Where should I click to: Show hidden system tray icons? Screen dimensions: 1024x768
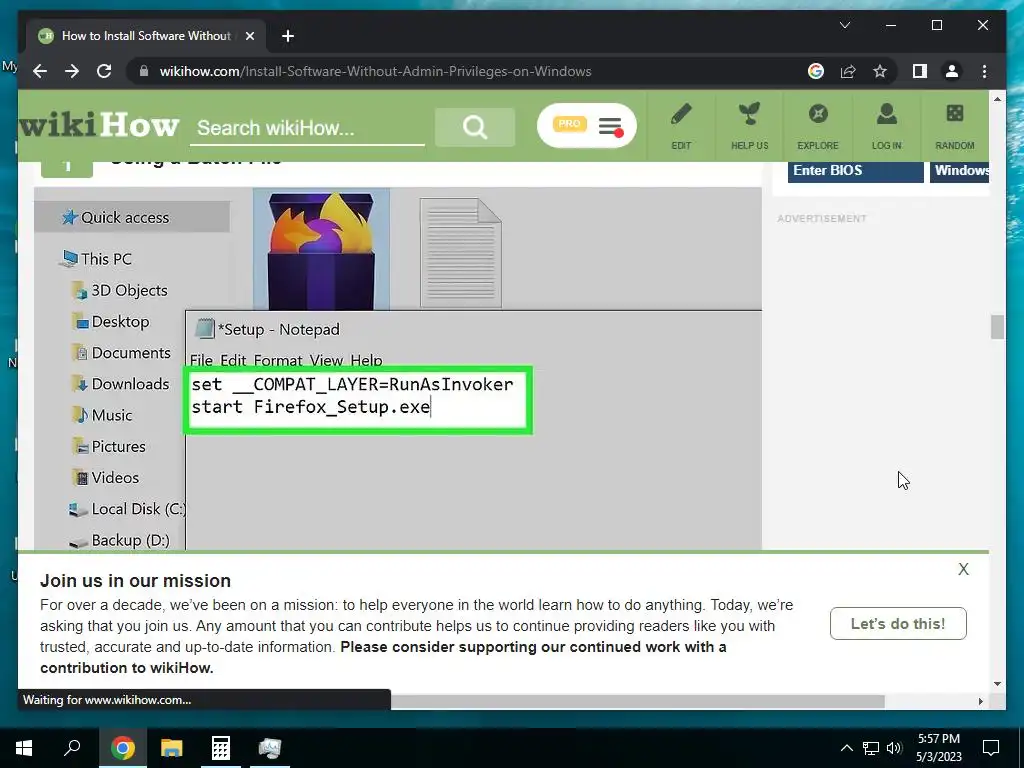[846, 748]
